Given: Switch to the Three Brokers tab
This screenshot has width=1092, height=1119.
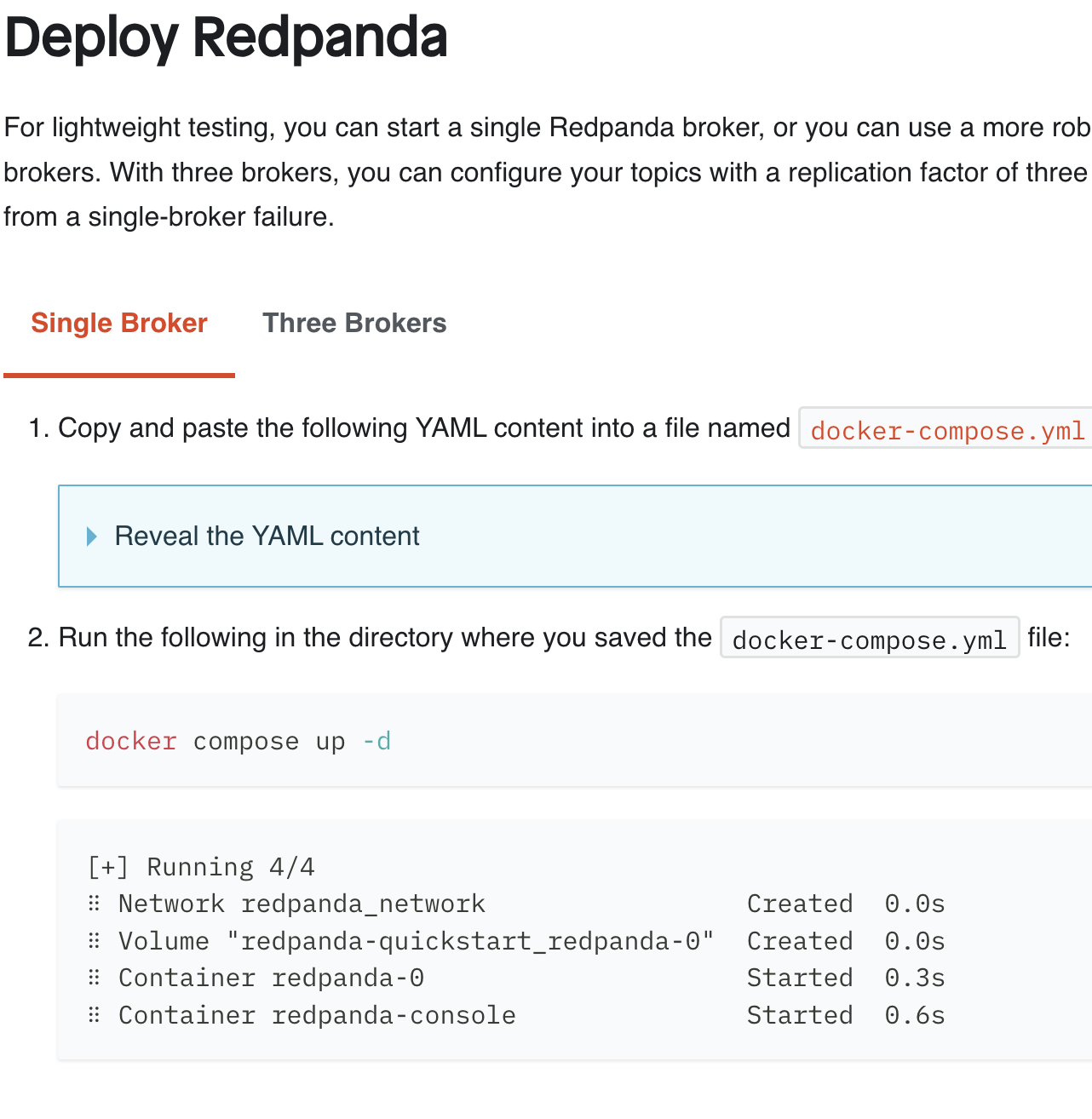Looking at the screenshot, I should tap(354, 324).
